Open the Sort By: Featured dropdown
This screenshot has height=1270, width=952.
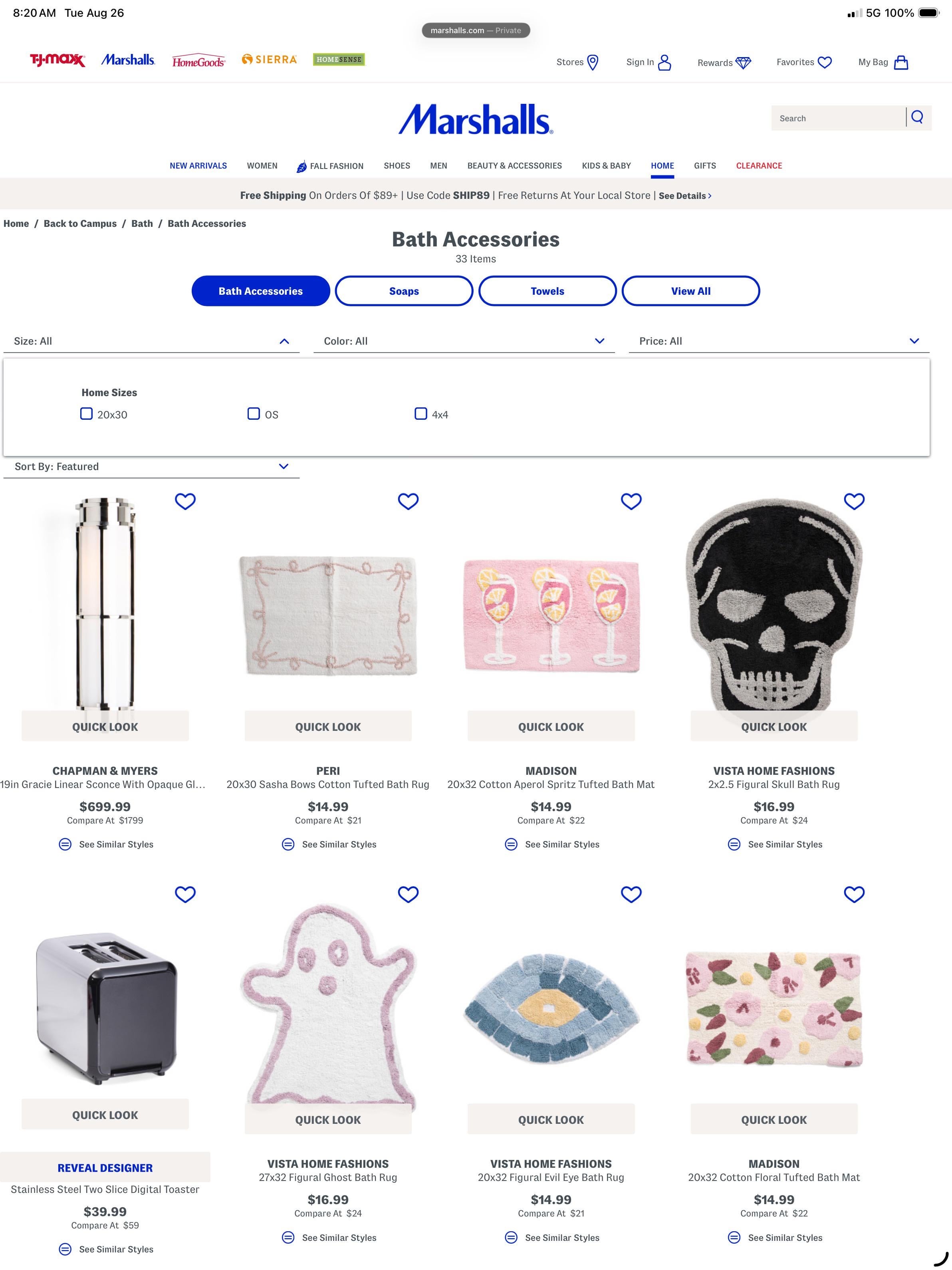click(152, 466)
